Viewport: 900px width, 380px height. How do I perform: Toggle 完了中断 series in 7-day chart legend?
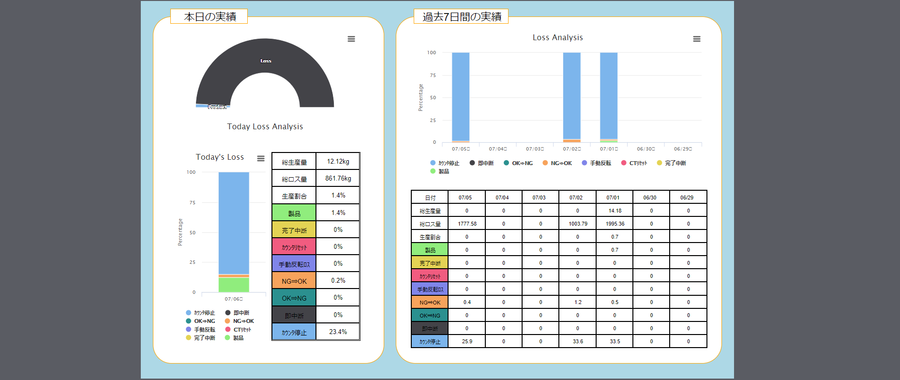click(x=672, y=163)
